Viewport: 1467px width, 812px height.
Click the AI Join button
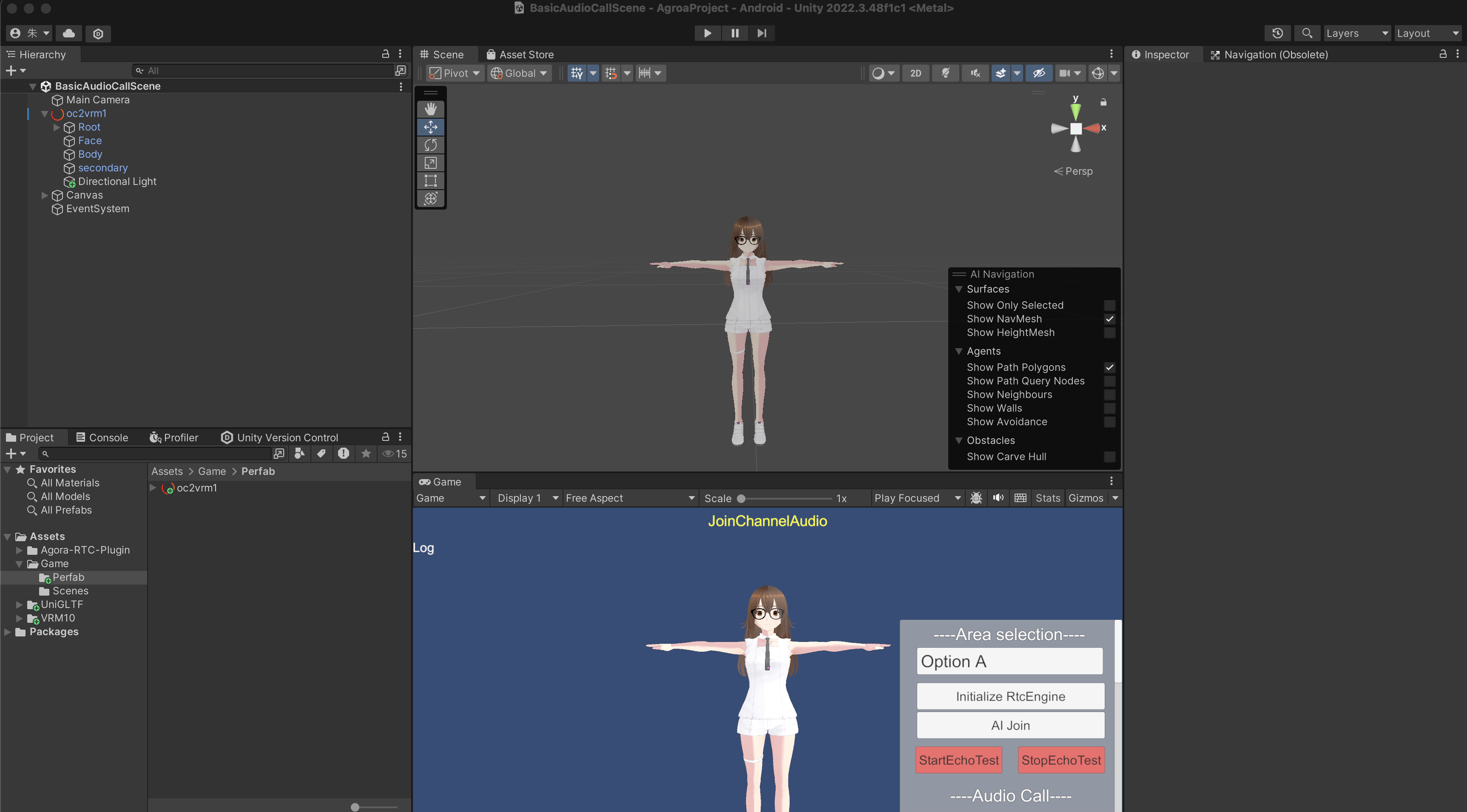(x=1010, y=725)
